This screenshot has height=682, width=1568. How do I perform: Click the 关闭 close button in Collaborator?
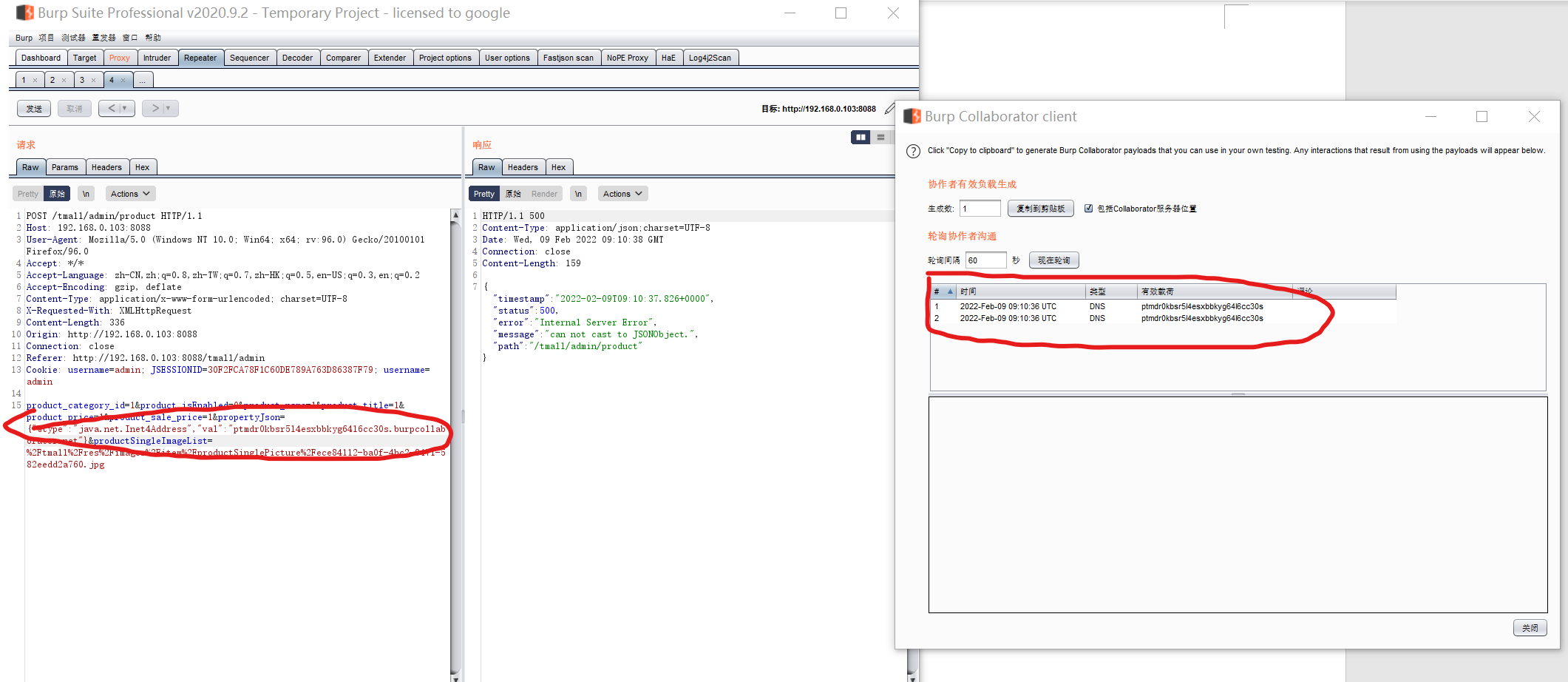(1530, 628)
